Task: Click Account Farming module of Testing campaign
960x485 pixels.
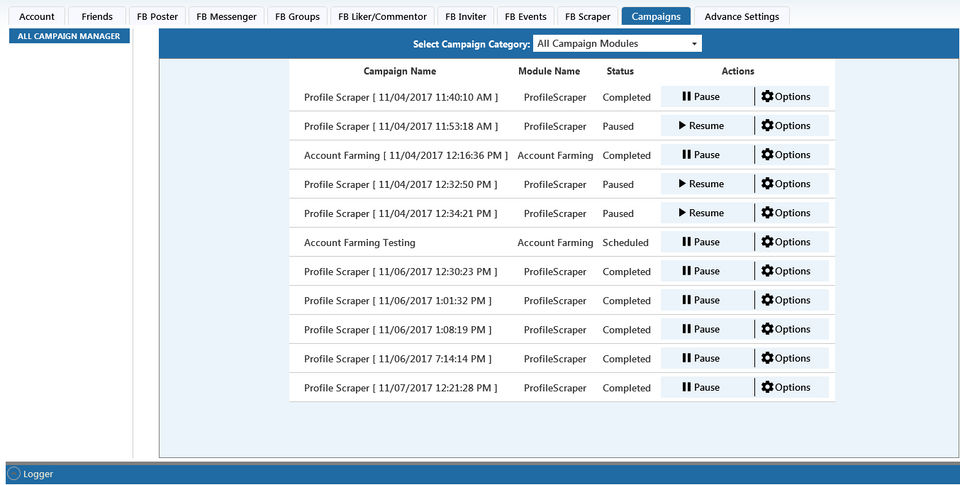Action: pos(555,242)
